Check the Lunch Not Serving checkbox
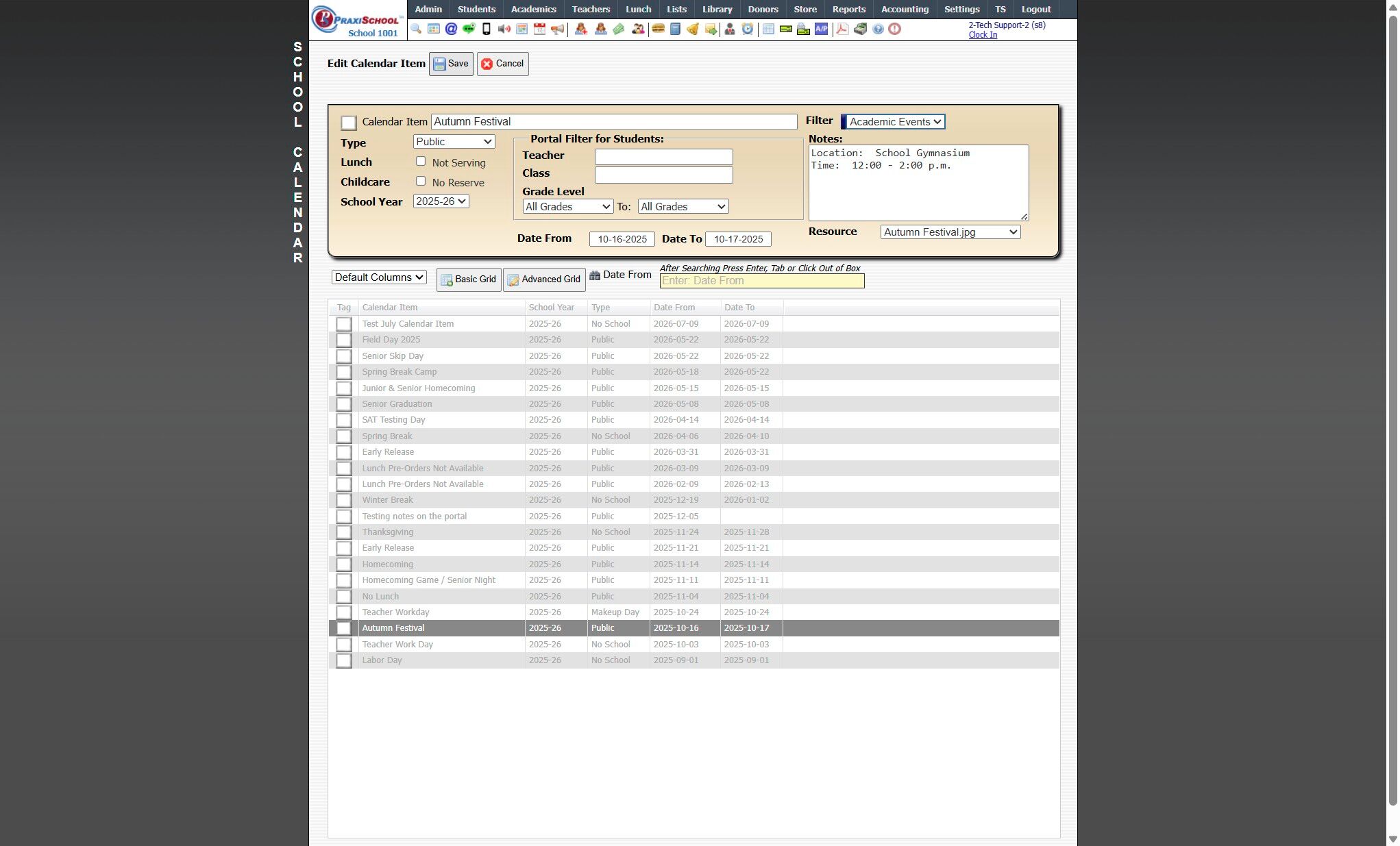This screenshot has width=1400, height=846. click(x=421, y=161)
